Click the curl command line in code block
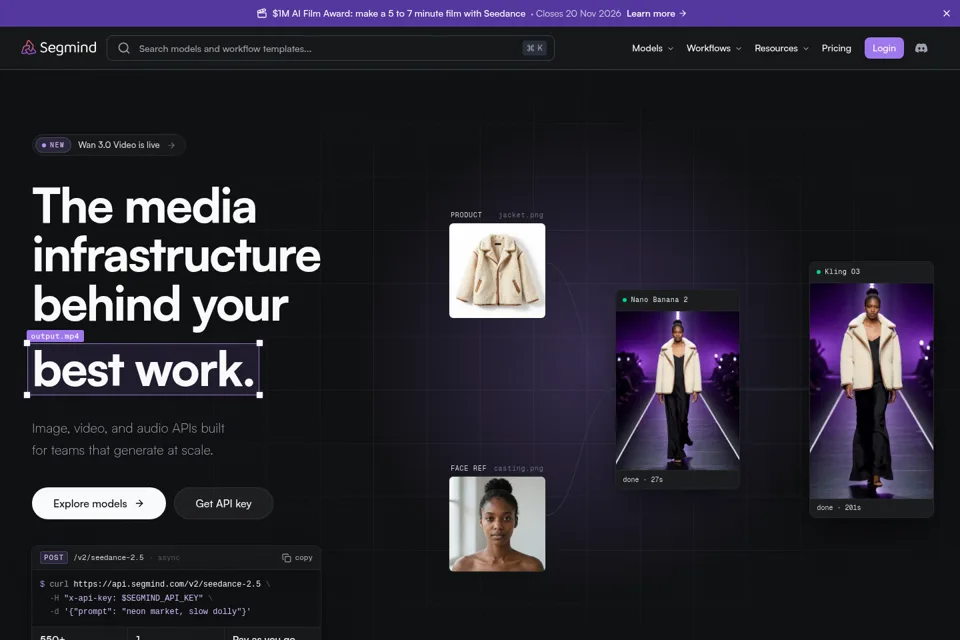 (155, 584)
